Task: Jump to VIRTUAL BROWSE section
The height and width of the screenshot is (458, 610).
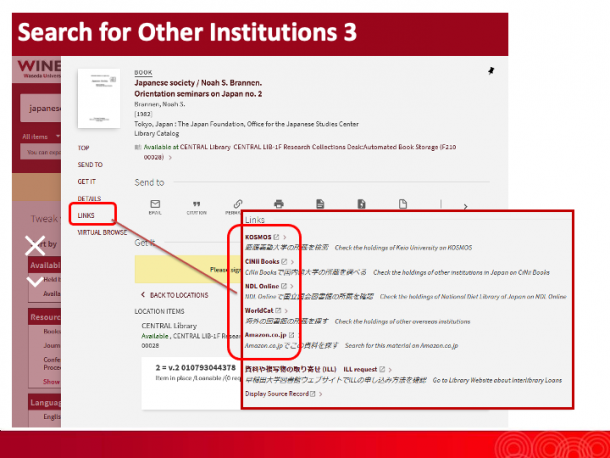Action: (102, 232)
